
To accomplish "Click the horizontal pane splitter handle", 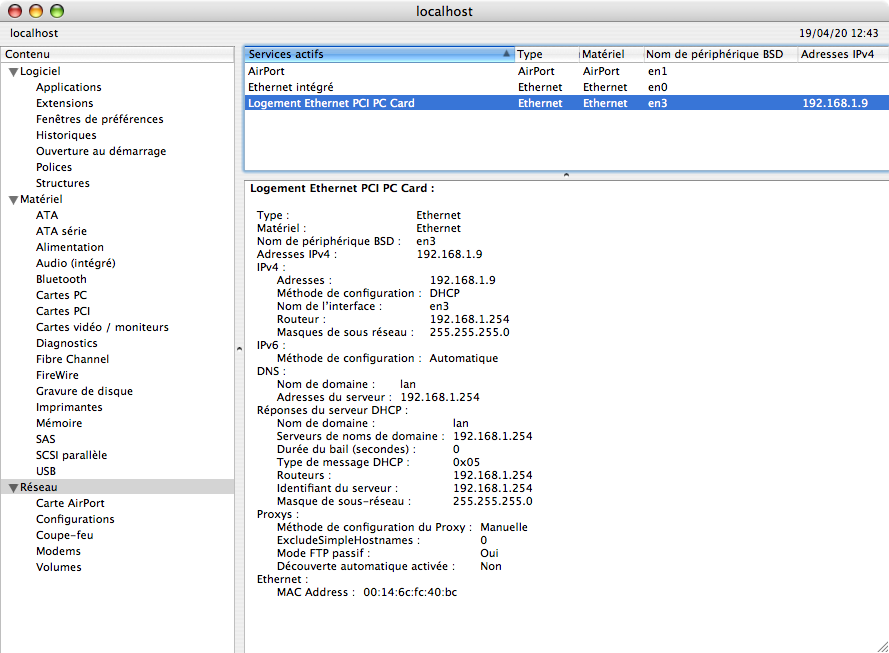I will point(566,175).
